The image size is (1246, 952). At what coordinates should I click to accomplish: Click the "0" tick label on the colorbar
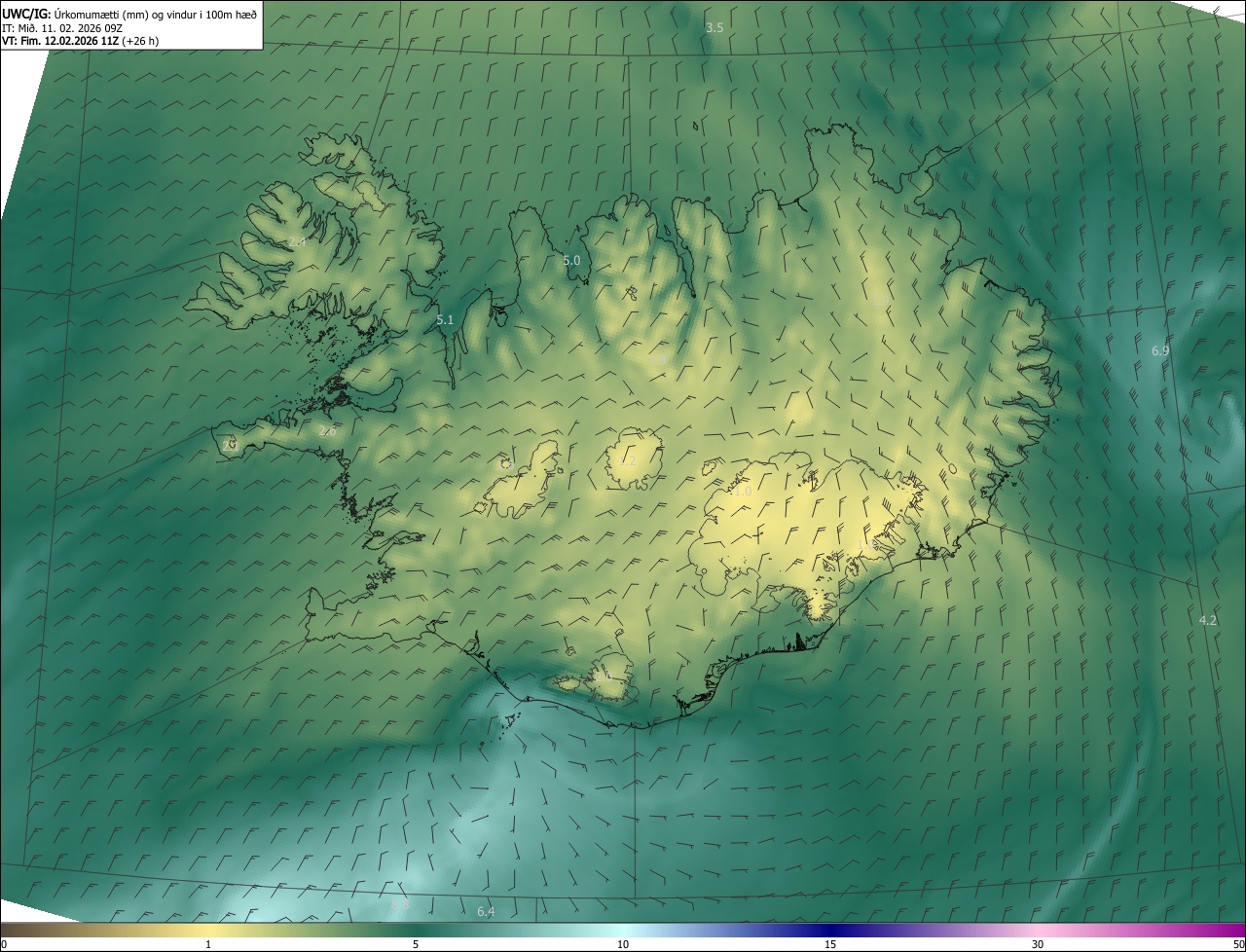[4, 944]
